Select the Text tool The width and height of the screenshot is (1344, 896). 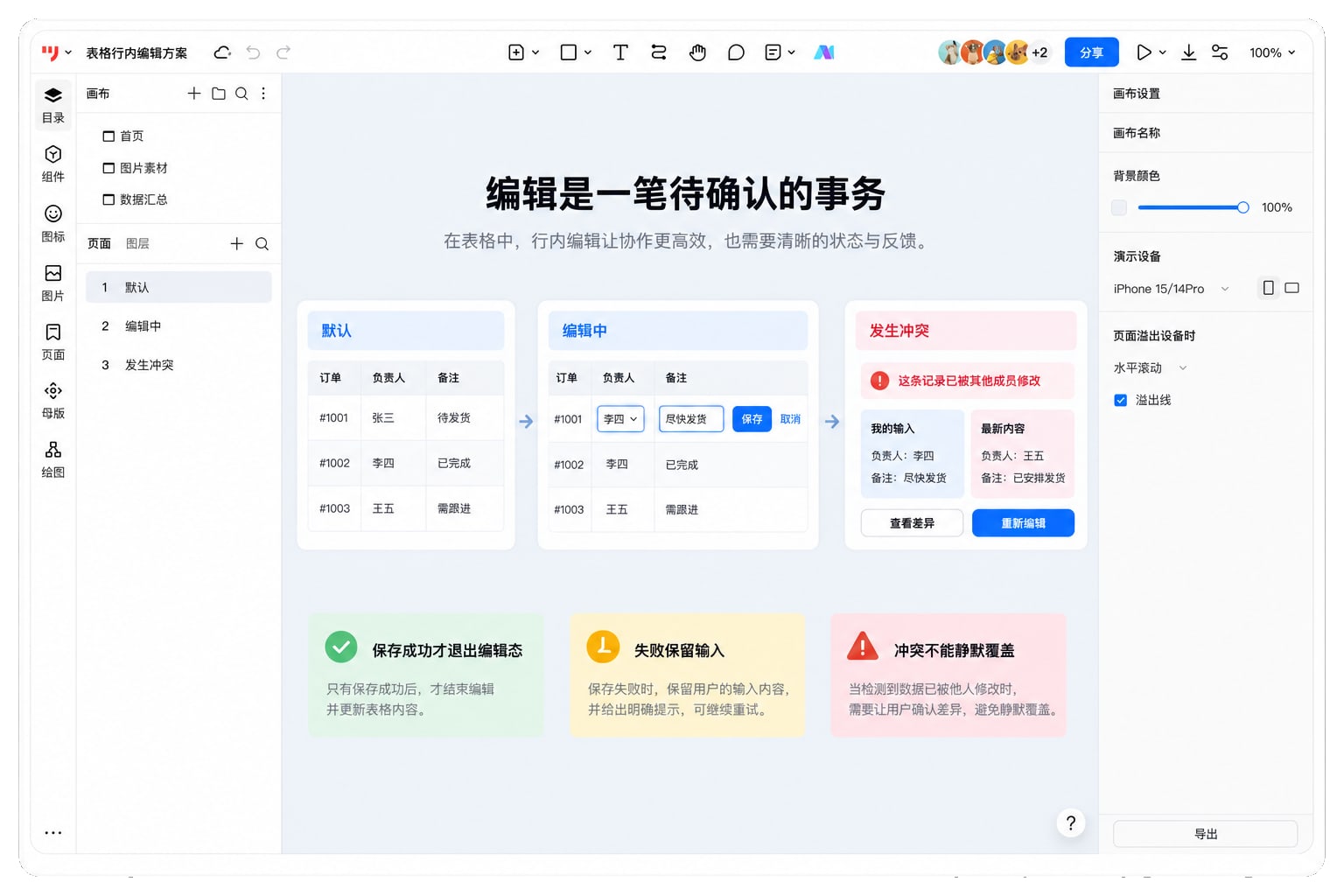coord(620,52)
